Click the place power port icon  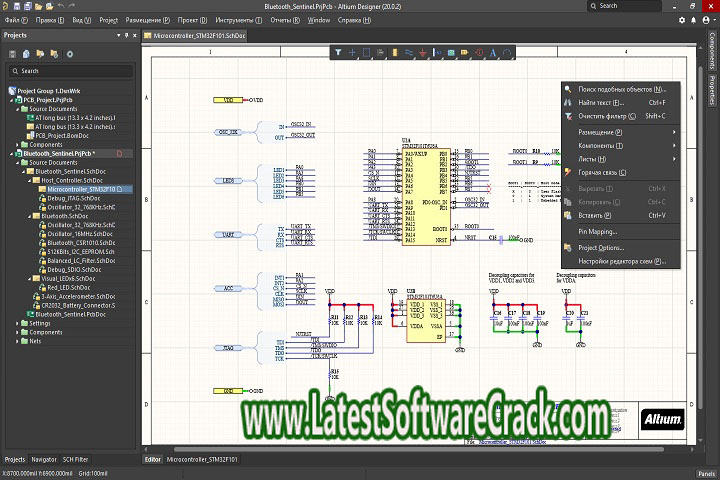pyautogui.click(x=422, y=52)
